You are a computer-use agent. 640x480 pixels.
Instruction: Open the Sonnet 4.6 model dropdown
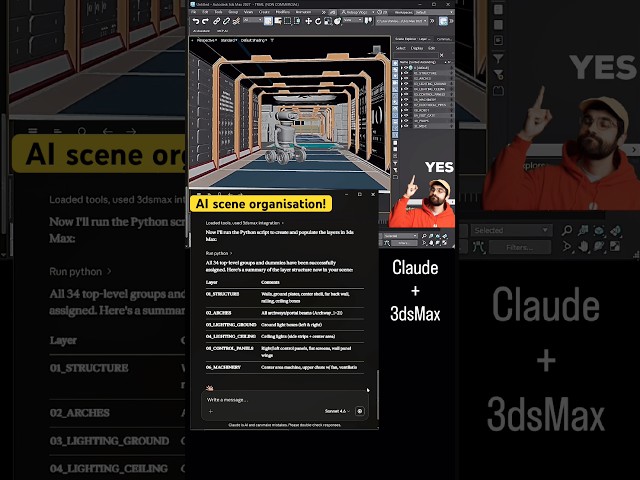point(337,411)
